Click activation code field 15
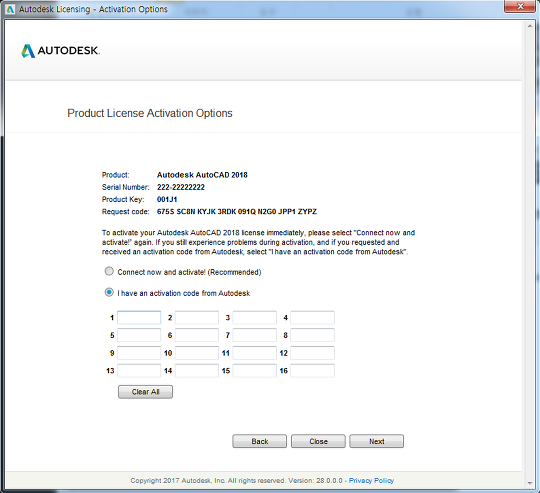 tap(255, 371)
